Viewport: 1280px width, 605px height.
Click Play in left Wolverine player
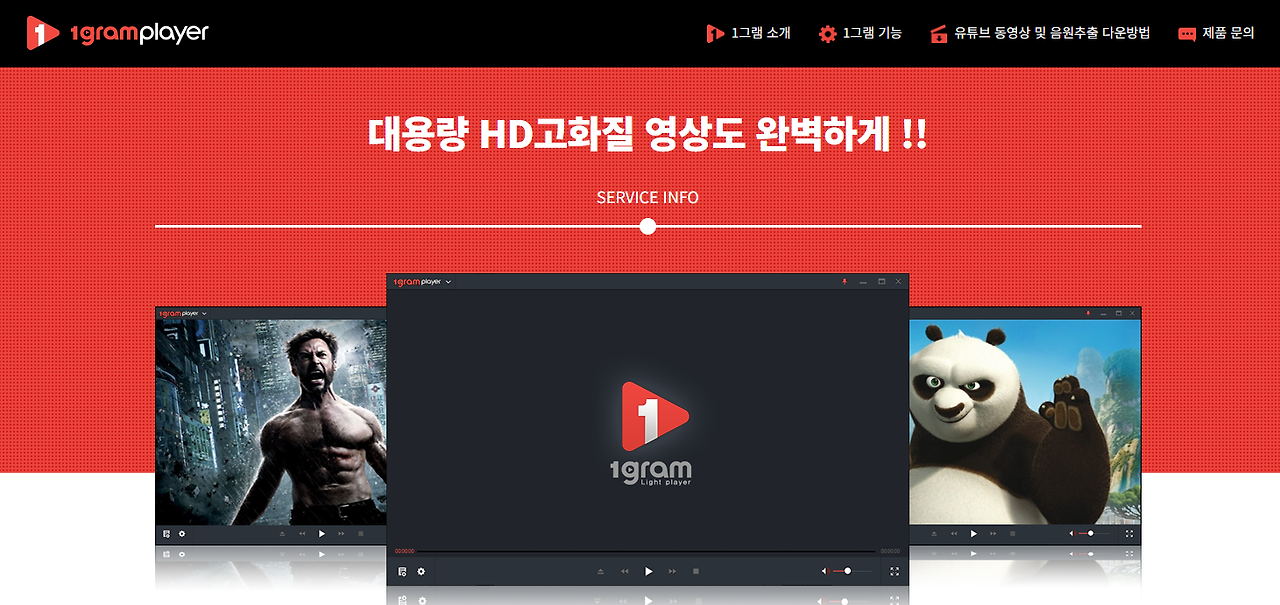pyautogui.click(x=322, y=534)
